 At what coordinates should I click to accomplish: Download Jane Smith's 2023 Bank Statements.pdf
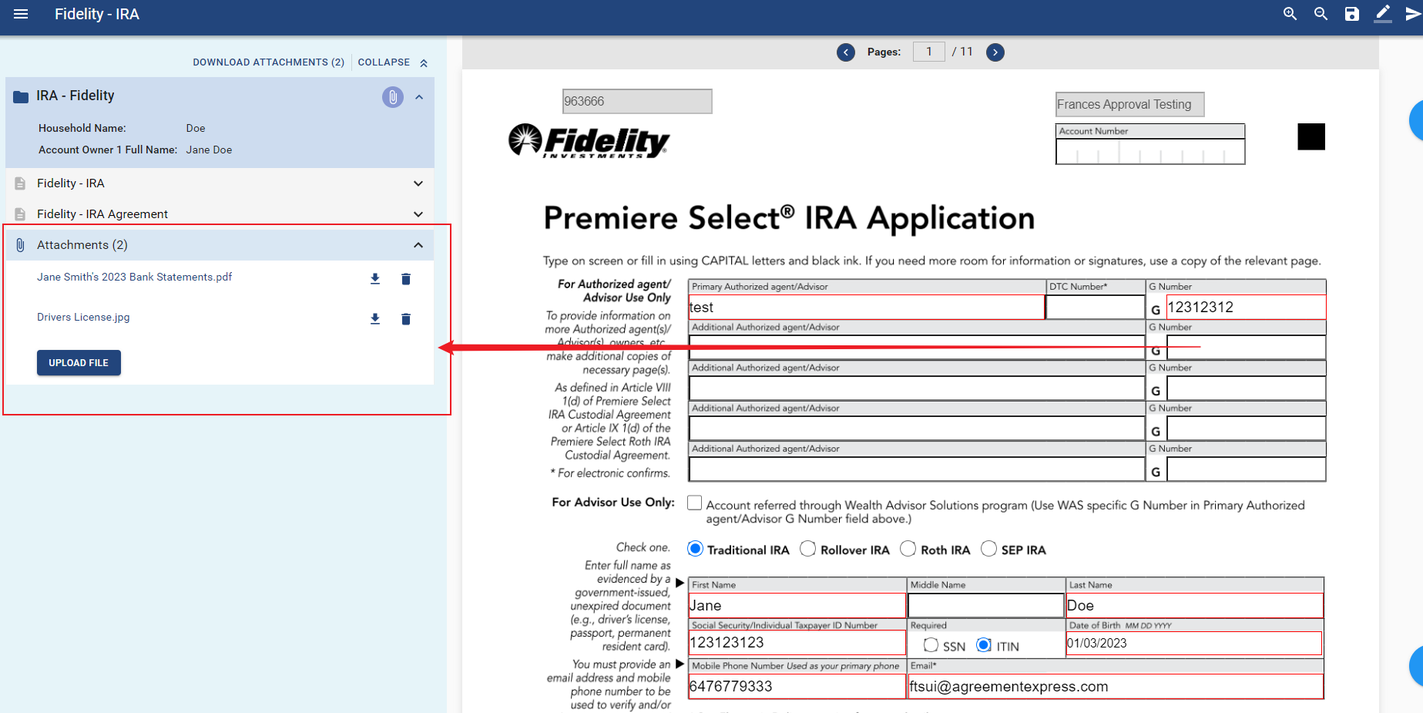375,279
